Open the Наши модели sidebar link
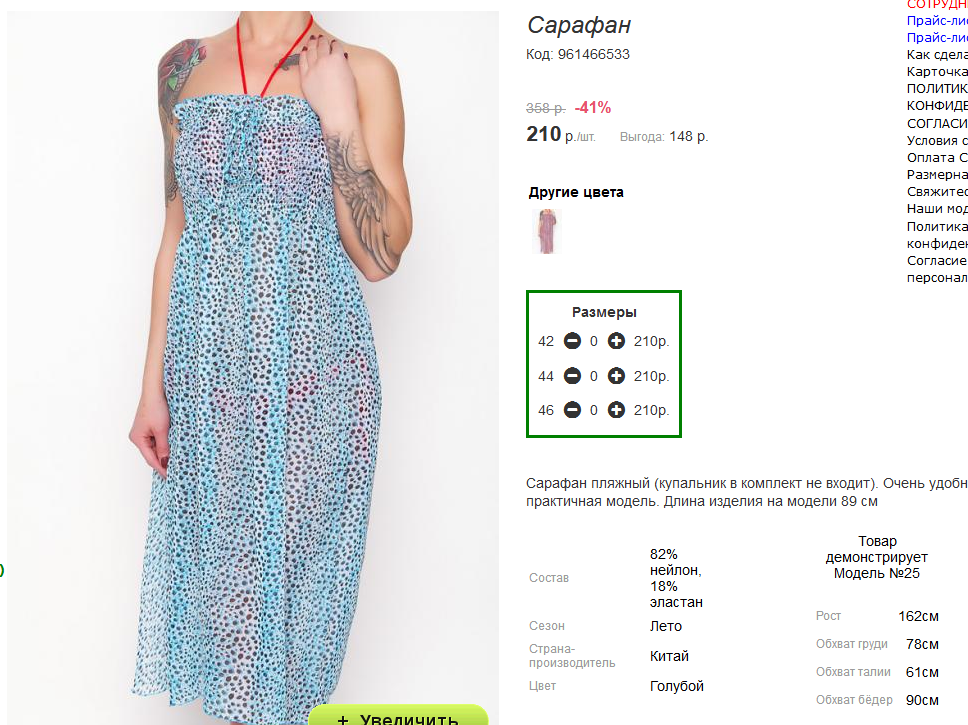The width and height of the screenshot is (968, 725). (x=937, y=209)
